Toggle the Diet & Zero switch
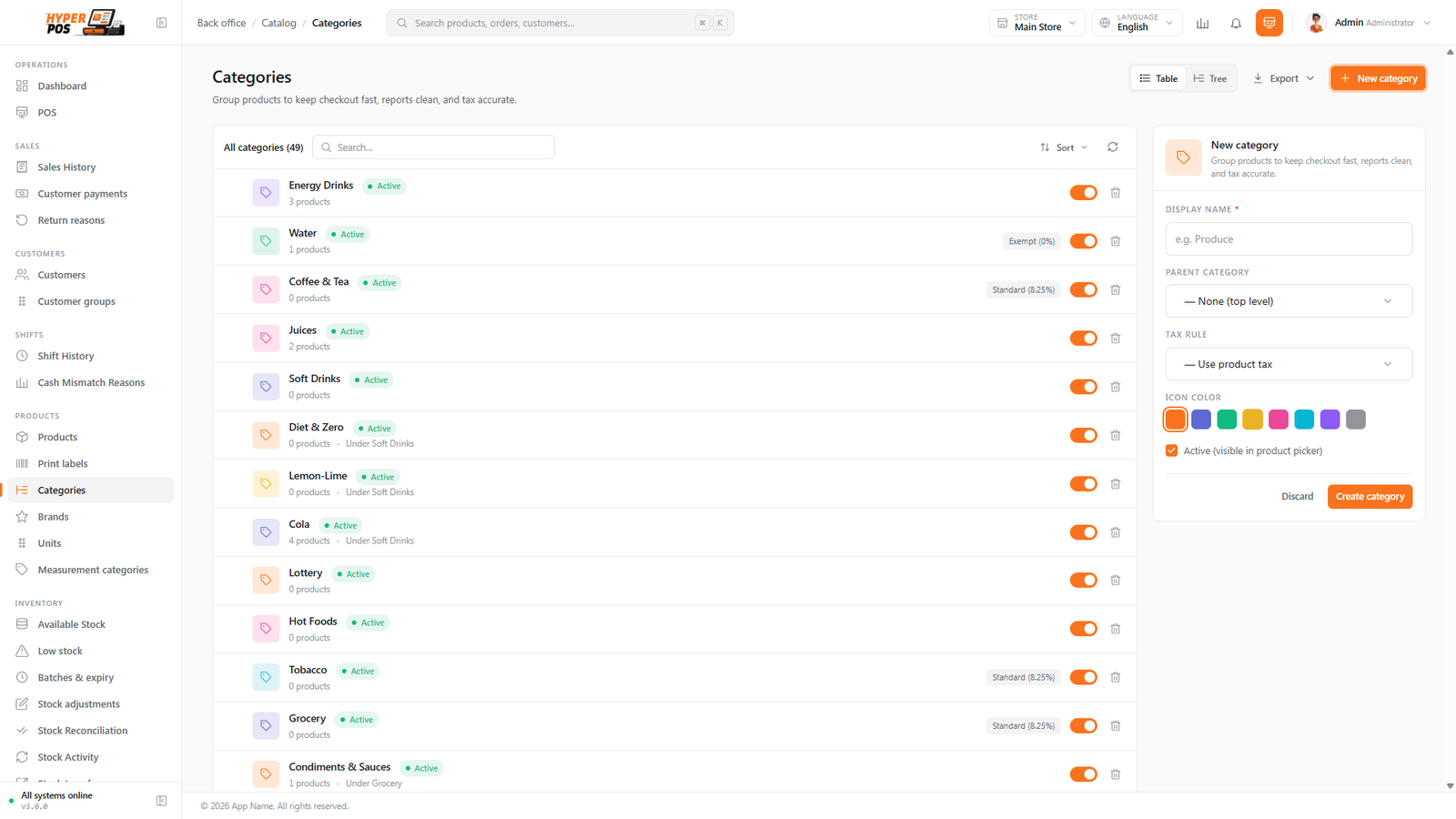This screenshot has width=1456, height=819. tap(1083, 435)
